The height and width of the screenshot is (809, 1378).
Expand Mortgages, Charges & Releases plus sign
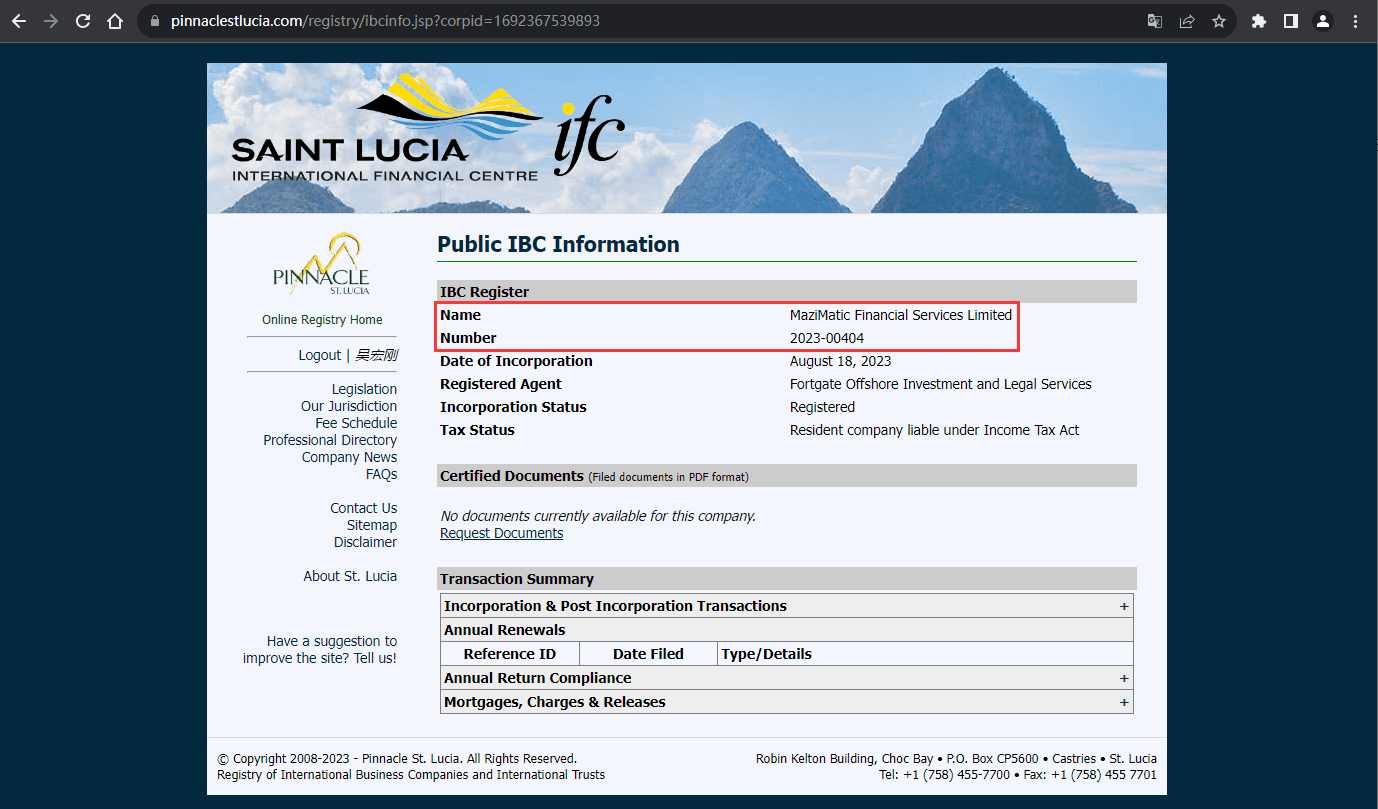coord(1124,702)
